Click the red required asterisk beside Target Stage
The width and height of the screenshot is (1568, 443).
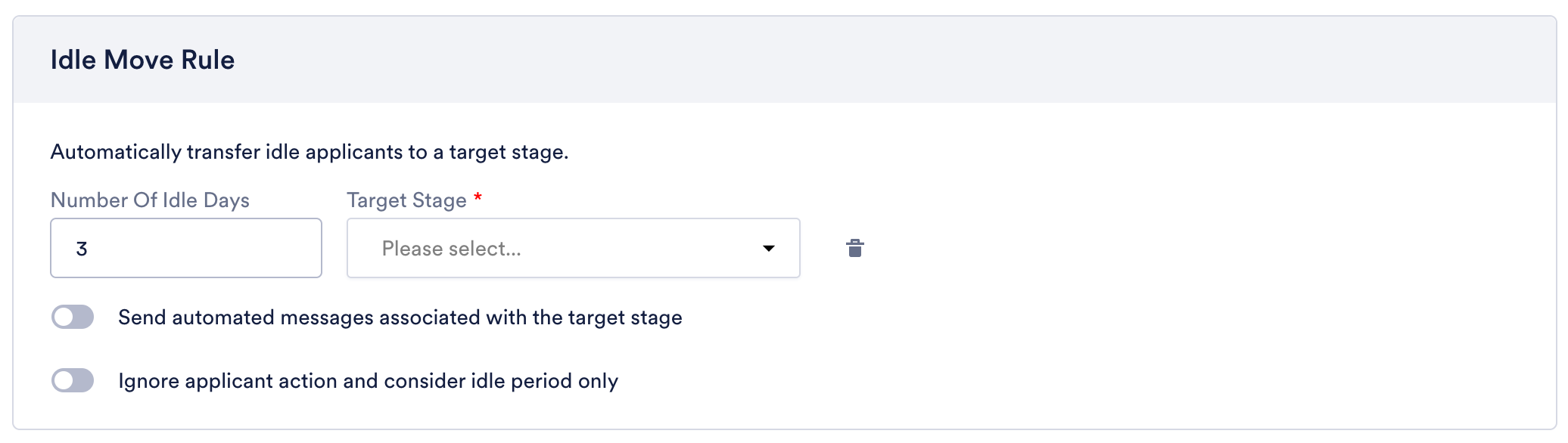pyautogui.click(x=478, y=197)
